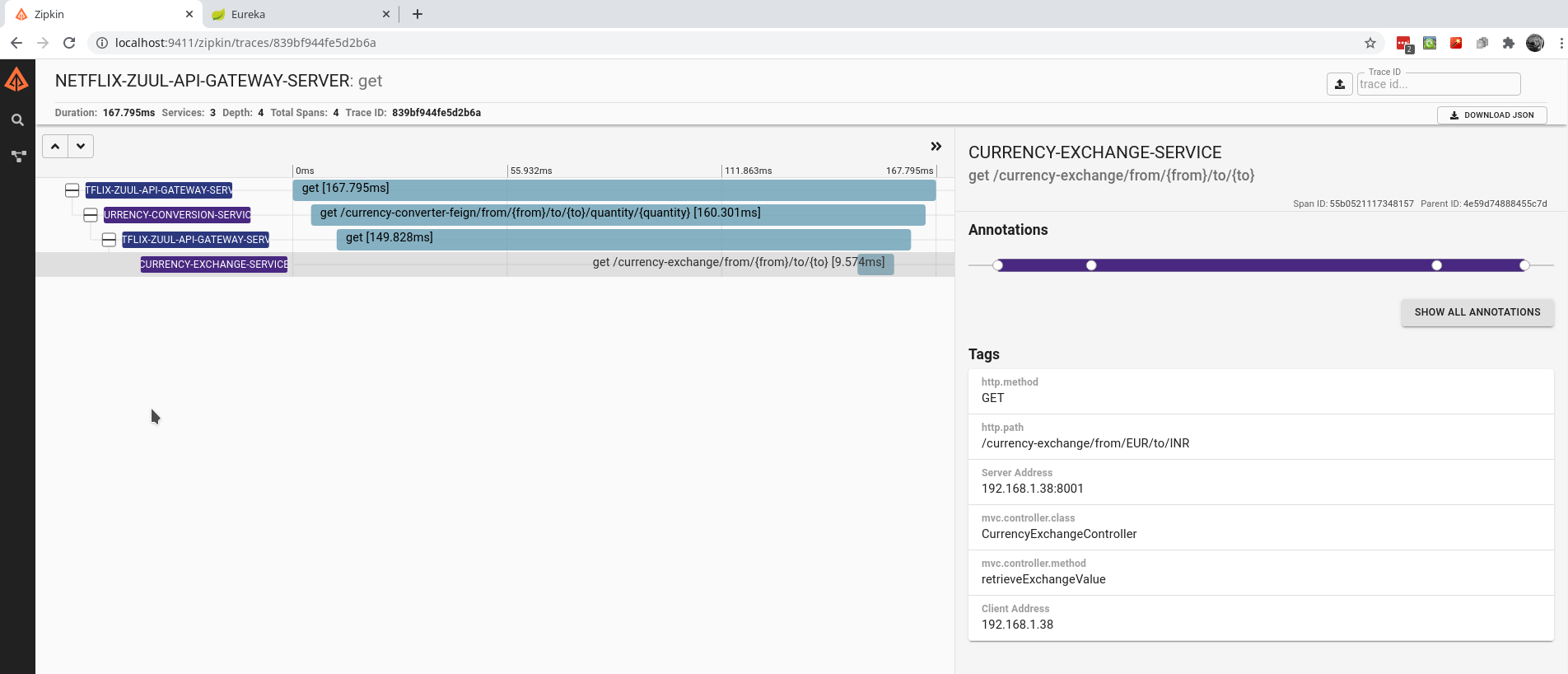The width and height of the screenshot is (1568, 674).
Task: Click the retrieveExchangeValue tag value
Action: coord(1043,579)
